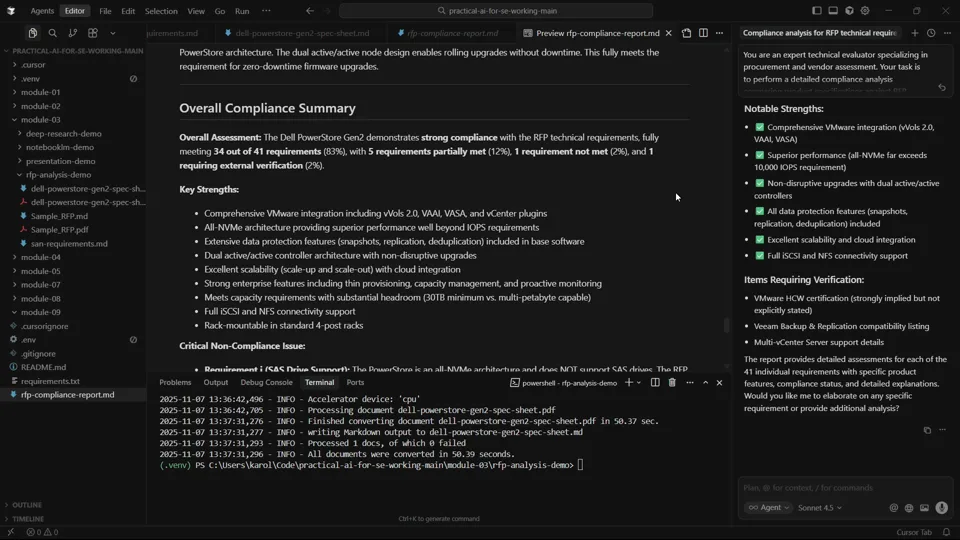Switch to Agents mode

coord(42,11)
